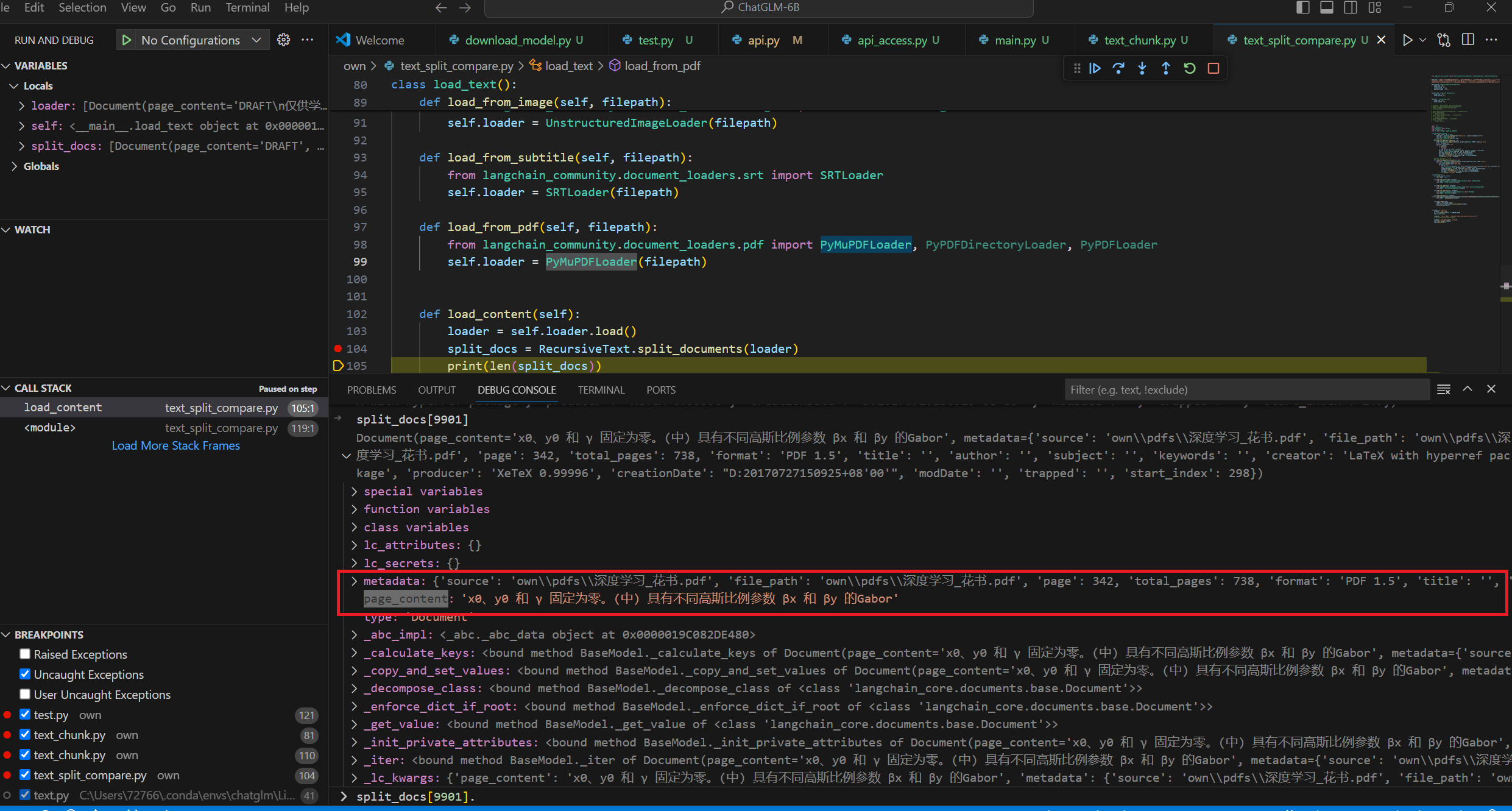The height and width of the screenshot is (811, 1512).
Task: Check the User Uncaught Exceptions box
Action: 25,694
